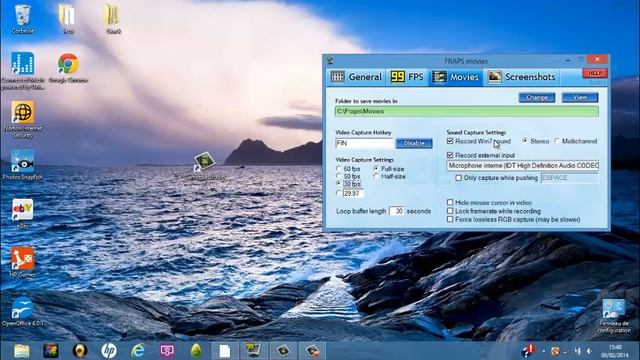Toggle Record external input checkbox
The height and width of the screenshot is (360, 640).
tap(450, 155)
